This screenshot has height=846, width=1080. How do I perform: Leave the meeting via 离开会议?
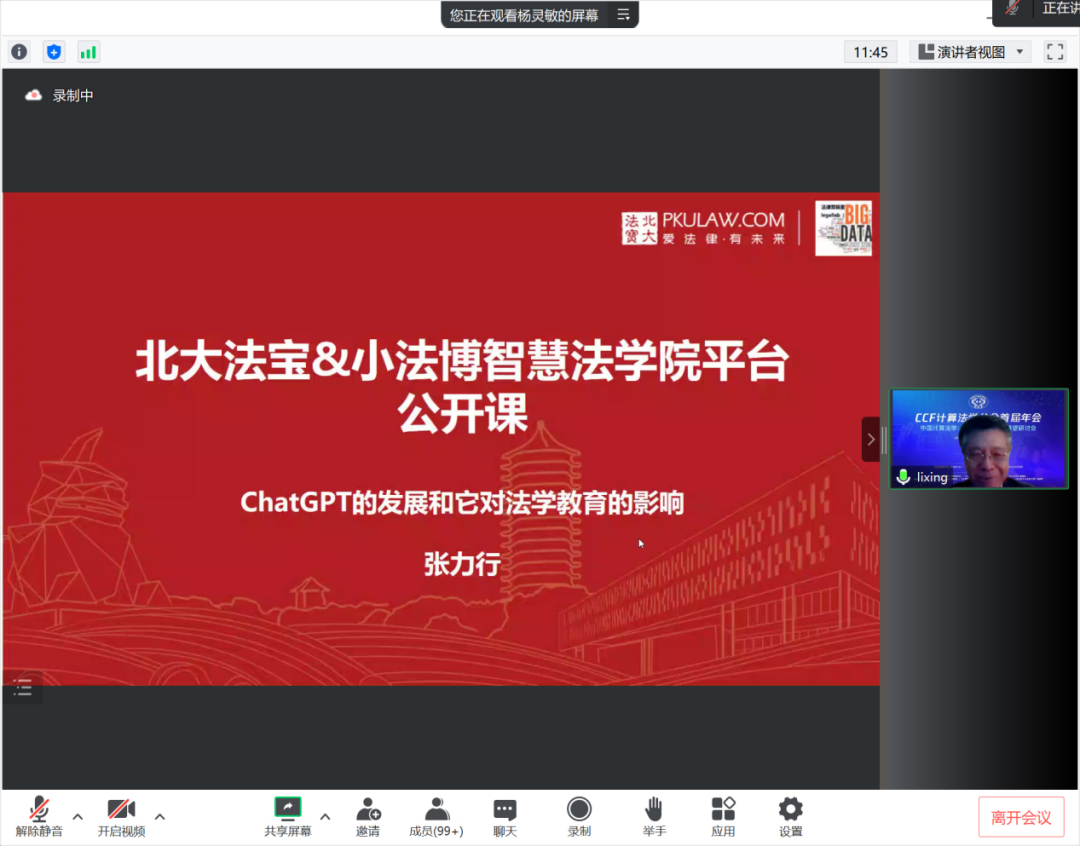[1021, 818]
